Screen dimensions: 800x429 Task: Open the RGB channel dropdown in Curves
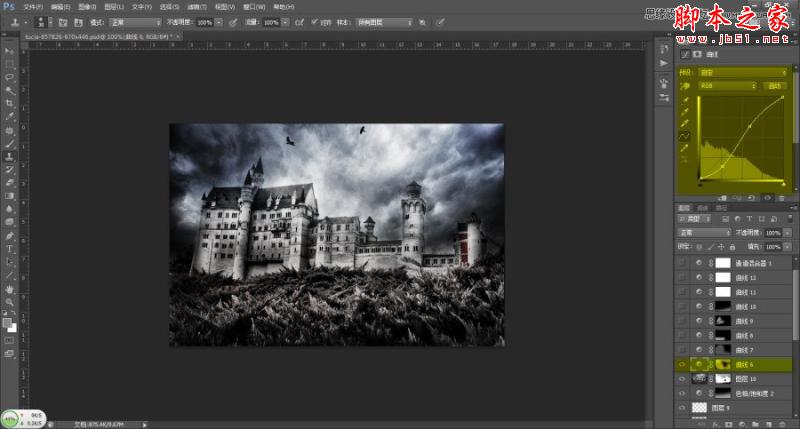tap(727, 86)
